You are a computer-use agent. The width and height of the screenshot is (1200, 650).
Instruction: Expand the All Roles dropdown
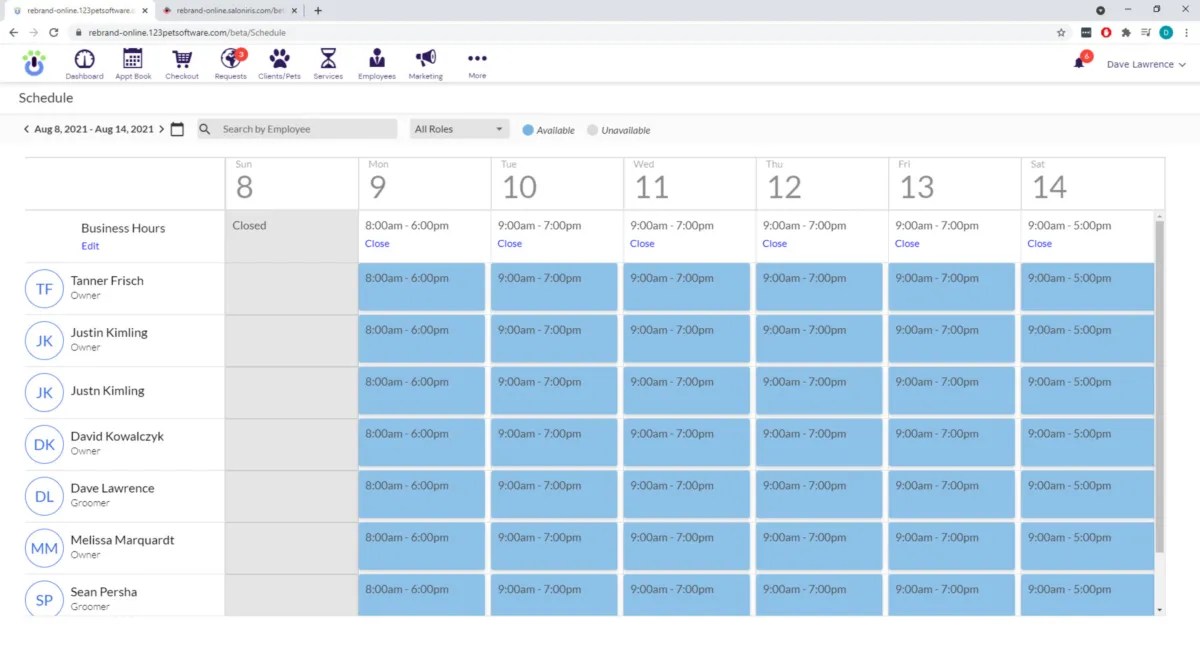(x=459, y=129)
